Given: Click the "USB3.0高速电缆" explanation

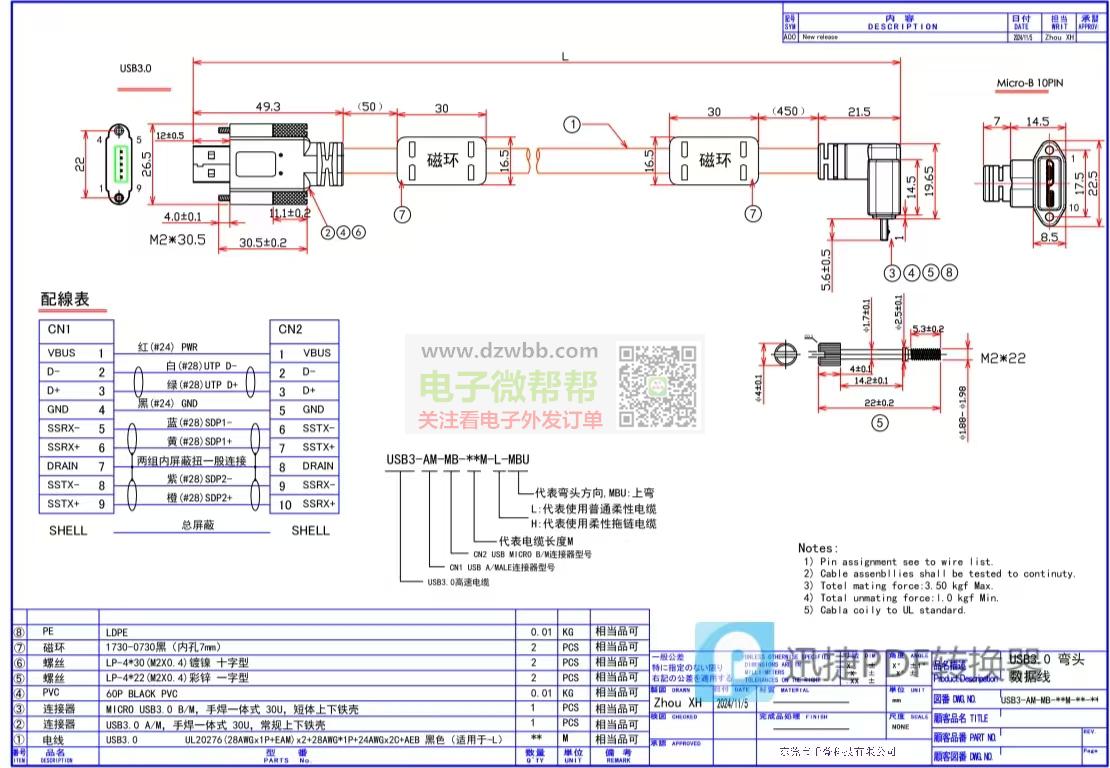Looking at the screenshot, I should pos(458,582).
